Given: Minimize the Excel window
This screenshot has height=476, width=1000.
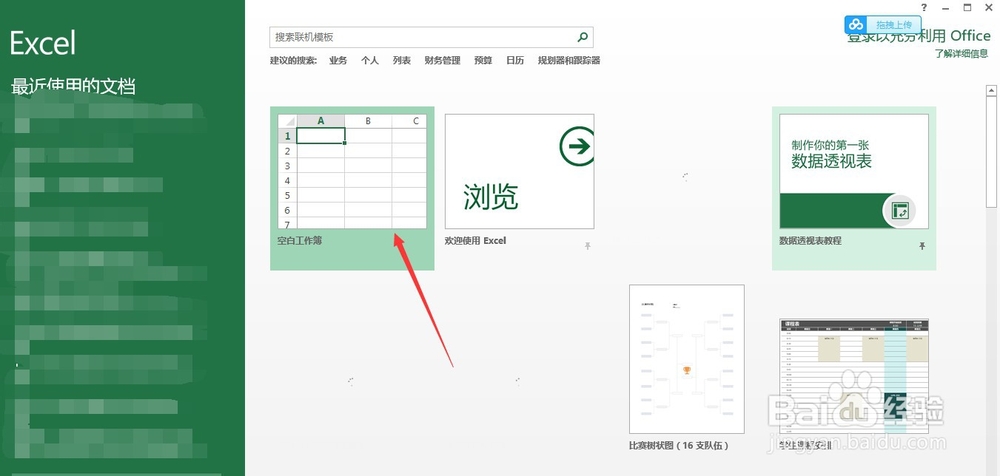Looking at the screenshot, I should pos(946,8).
